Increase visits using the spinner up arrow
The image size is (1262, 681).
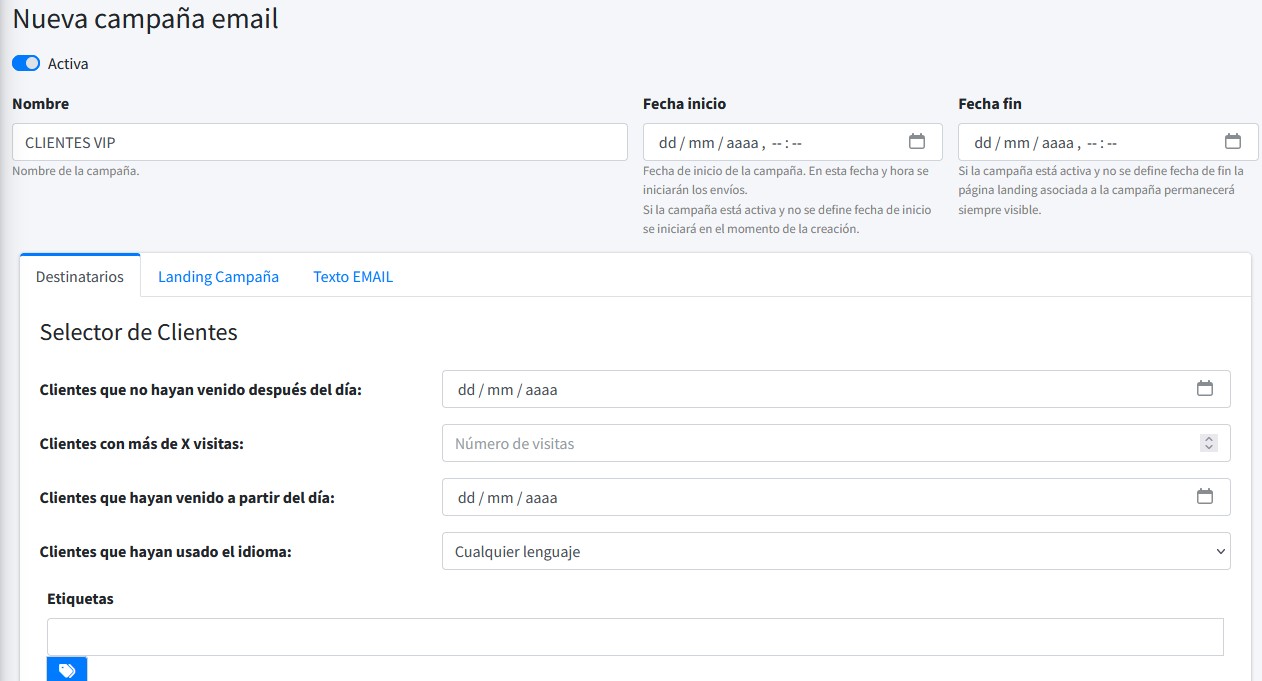1209,438
